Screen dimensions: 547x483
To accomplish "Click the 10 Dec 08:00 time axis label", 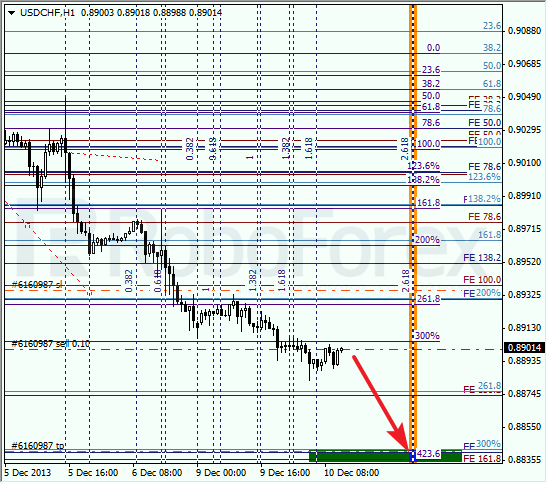I will pos(352,473).
